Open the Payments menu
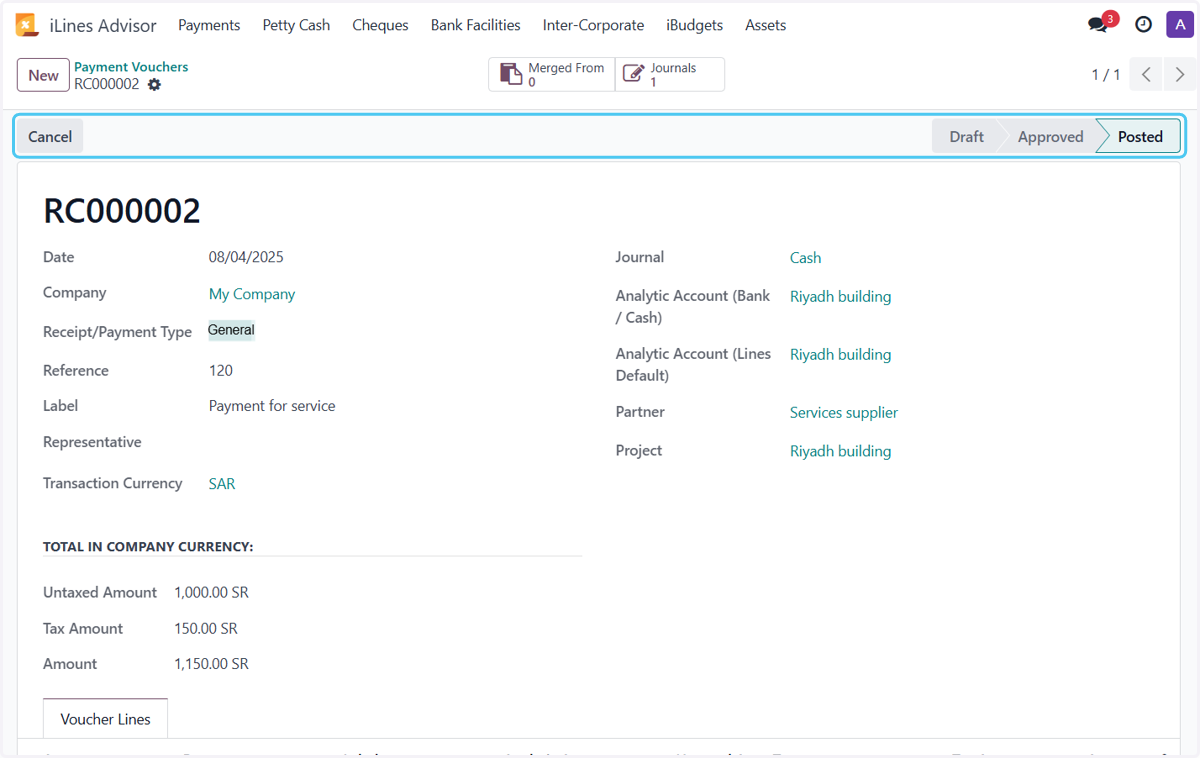 209,25
